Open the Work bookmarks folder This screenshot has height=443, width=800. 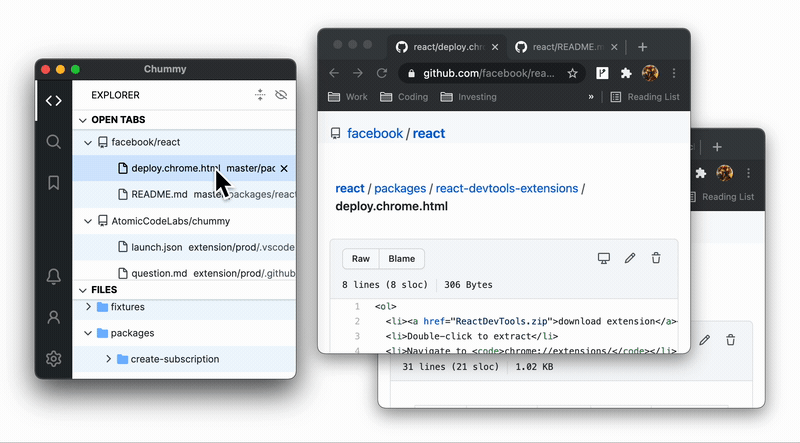(347, 97)
